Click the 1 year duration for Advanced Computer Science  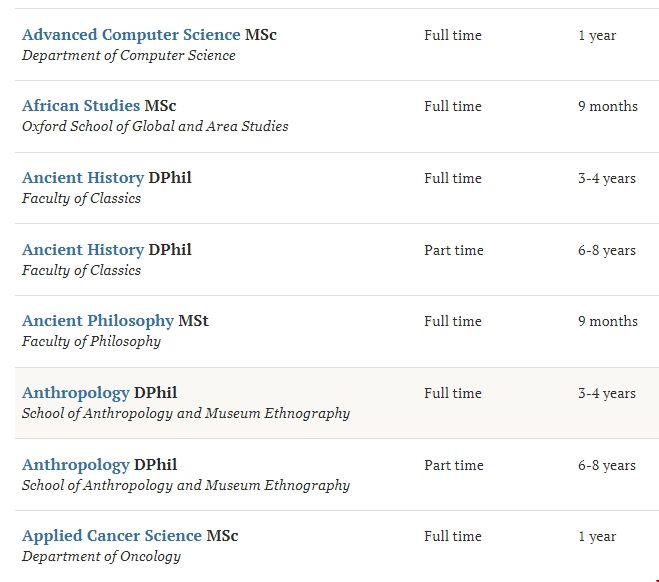597,35
